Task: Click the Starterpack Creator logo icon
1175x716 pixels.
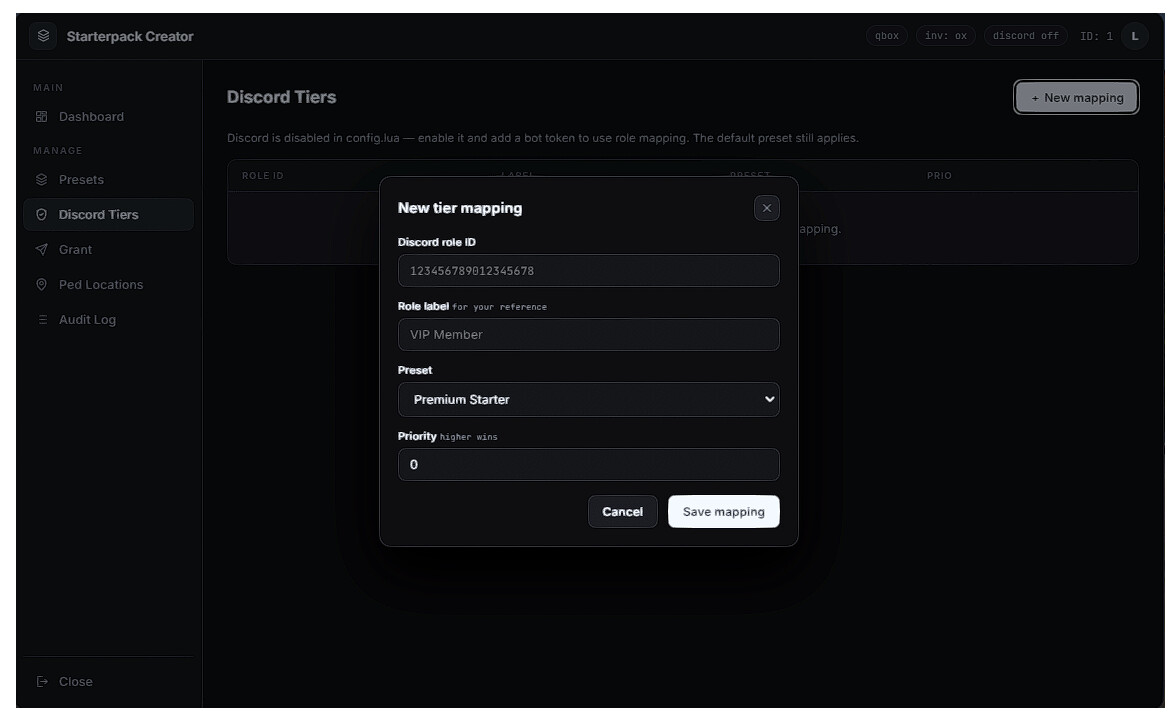Action: pos(43,36)
